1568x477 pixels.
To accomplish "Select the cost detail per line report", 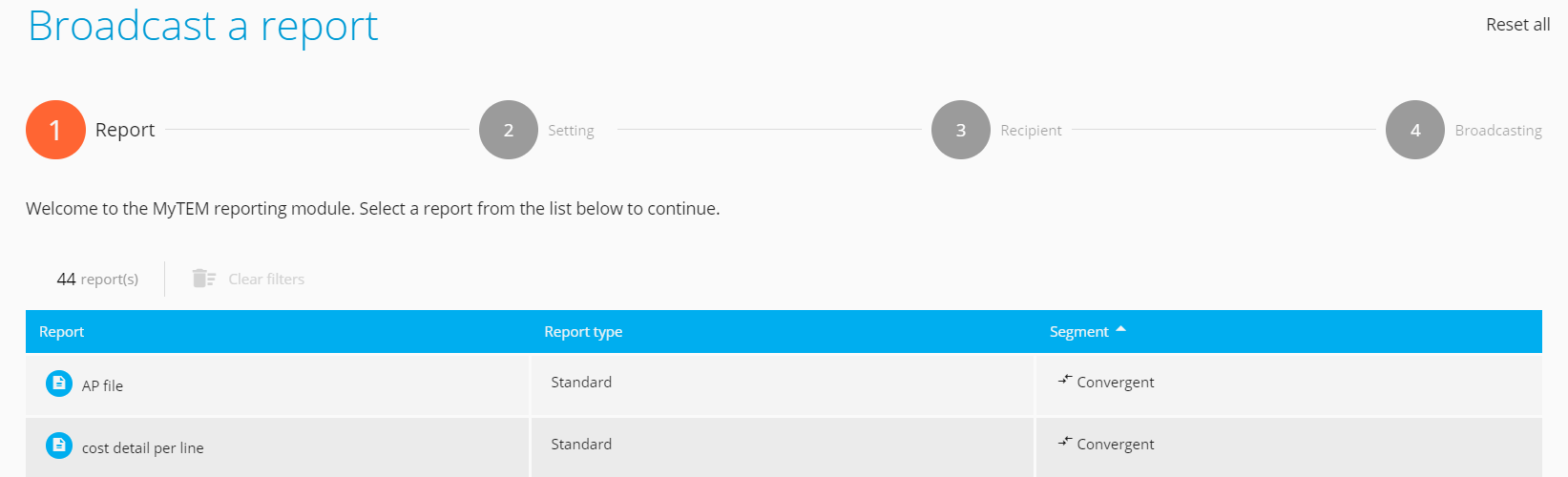I will click(143, 448).
